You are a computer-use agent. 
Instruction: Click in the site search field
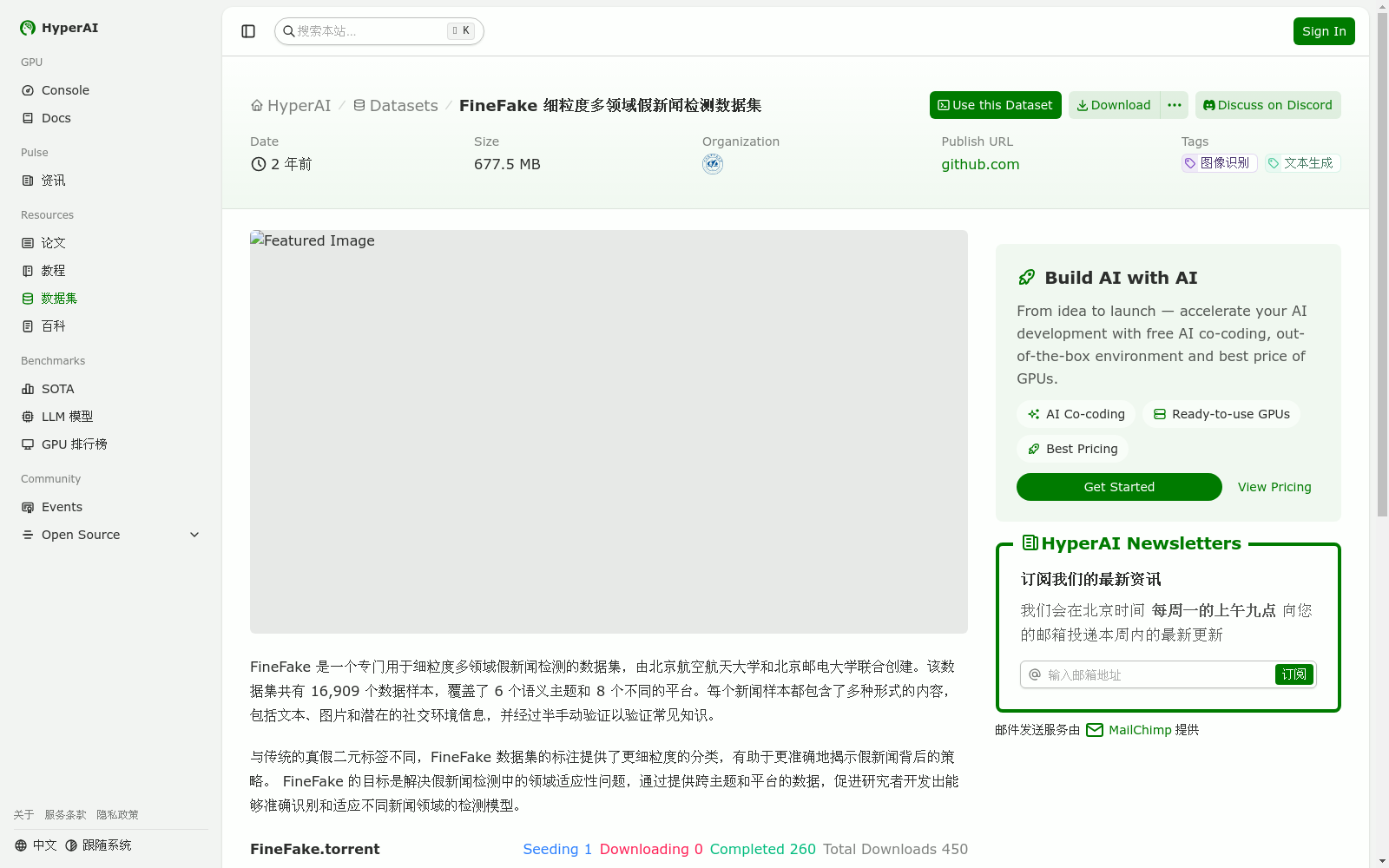coord(379,31)
